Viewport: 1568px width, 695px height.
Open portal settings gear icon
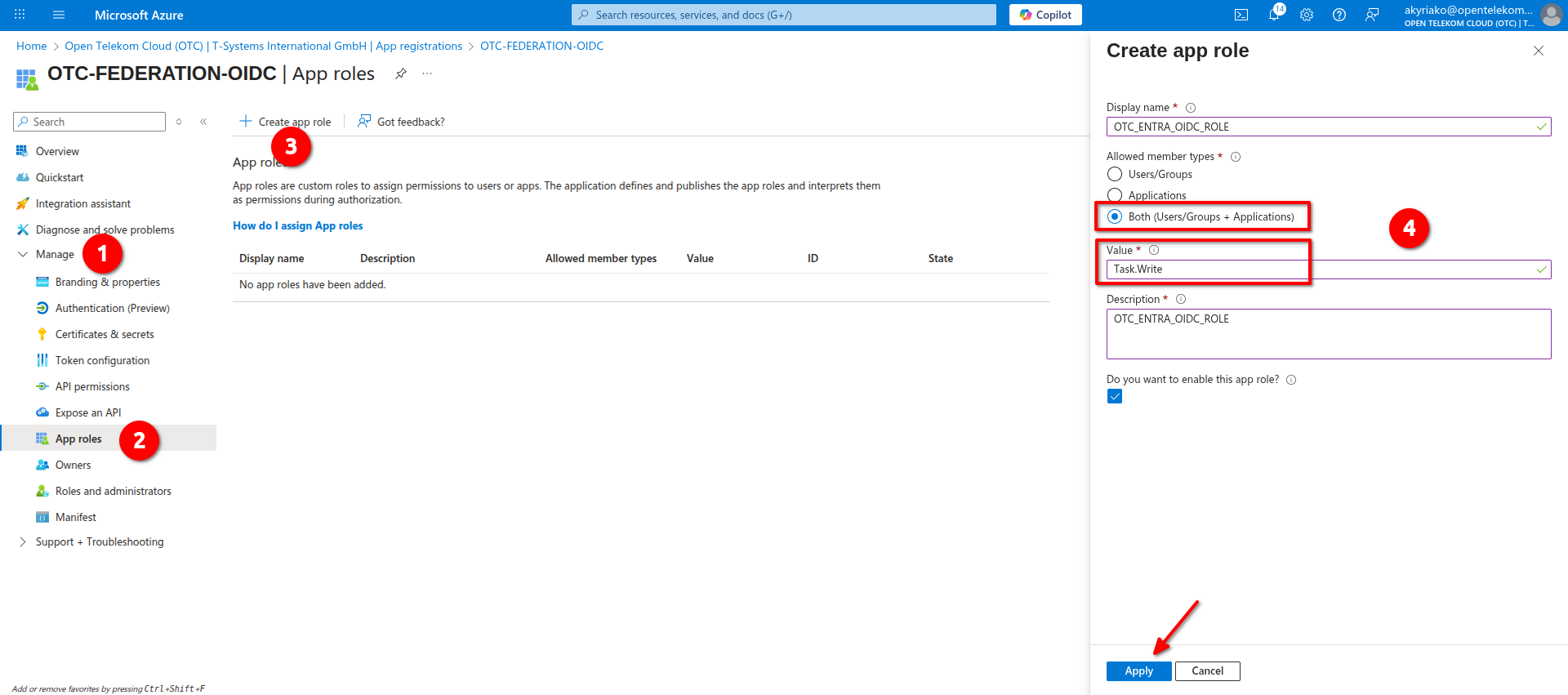tap(1307, 15)
